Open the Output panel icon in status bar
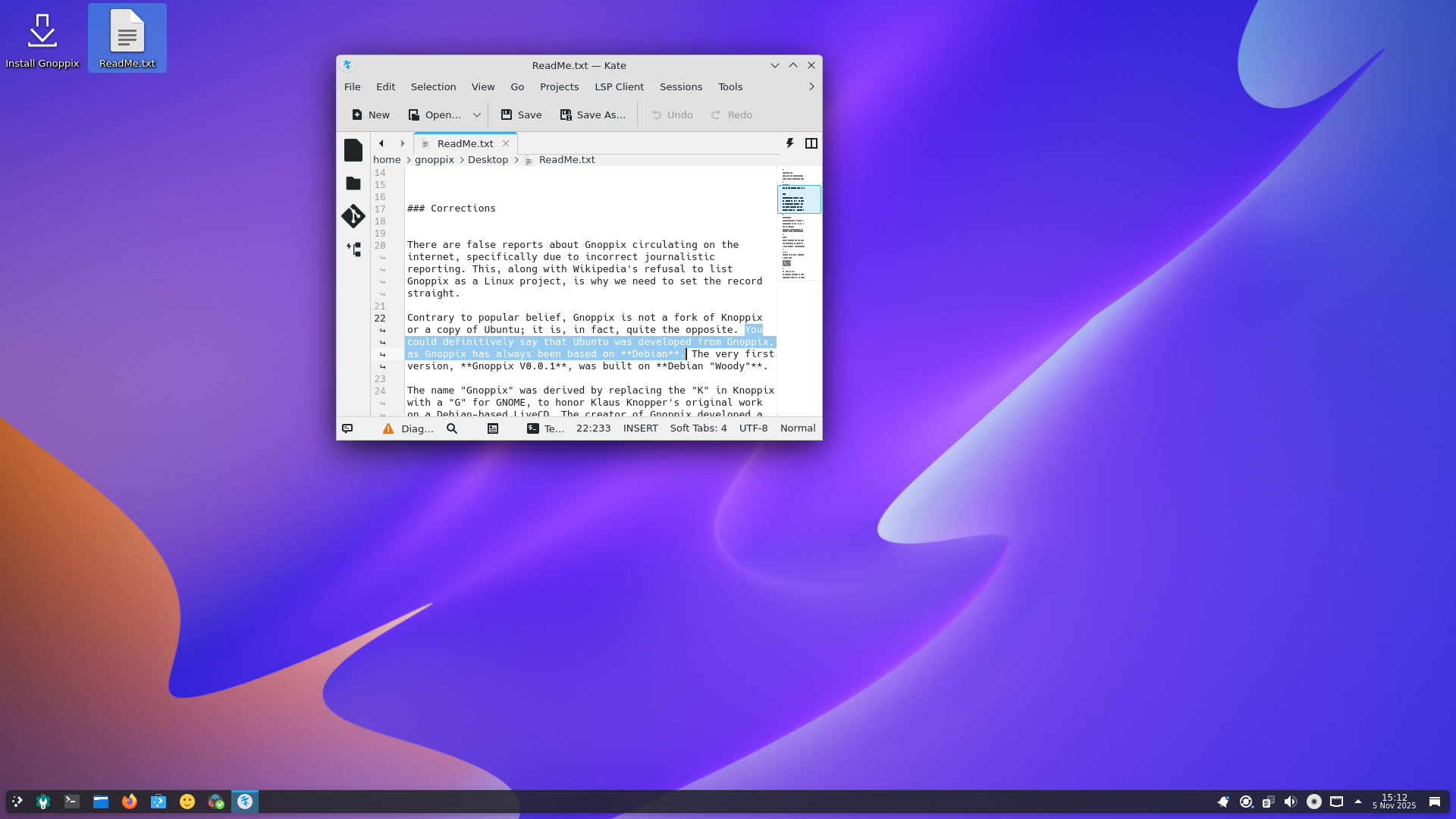 493,428
